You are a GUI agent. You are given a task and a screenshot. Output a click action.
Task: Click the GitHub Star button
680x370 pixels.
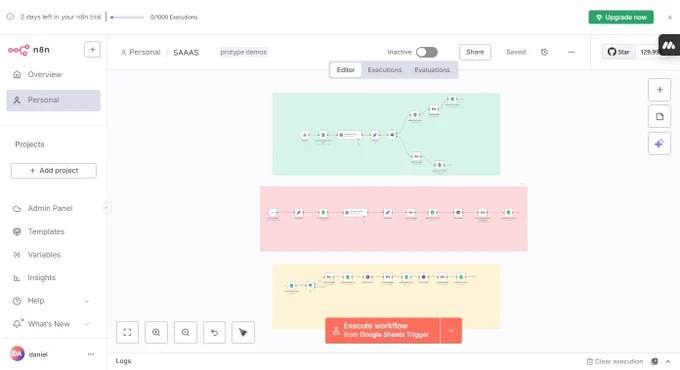pos(618,52)
